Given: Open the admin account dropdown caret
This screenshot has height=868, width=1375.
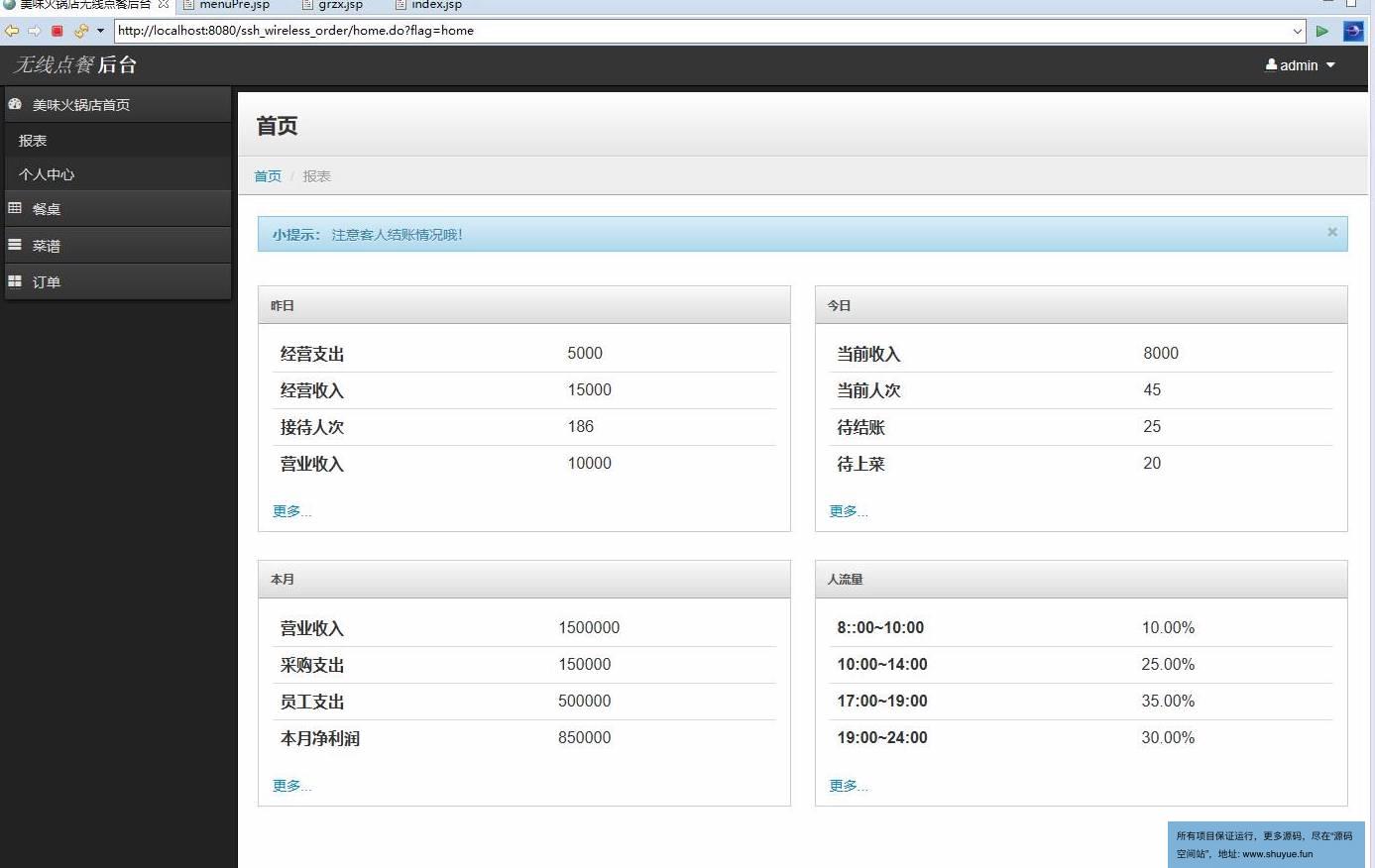Looking at the screenshot, I should [x=1330, y=65].
